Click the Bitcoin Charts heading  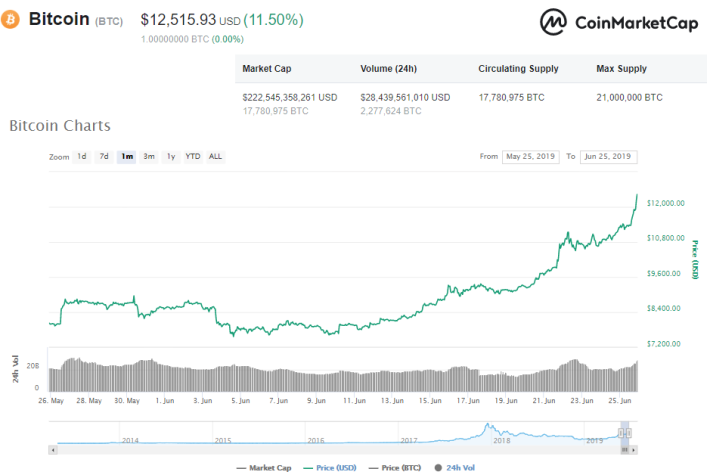(60, 125)
